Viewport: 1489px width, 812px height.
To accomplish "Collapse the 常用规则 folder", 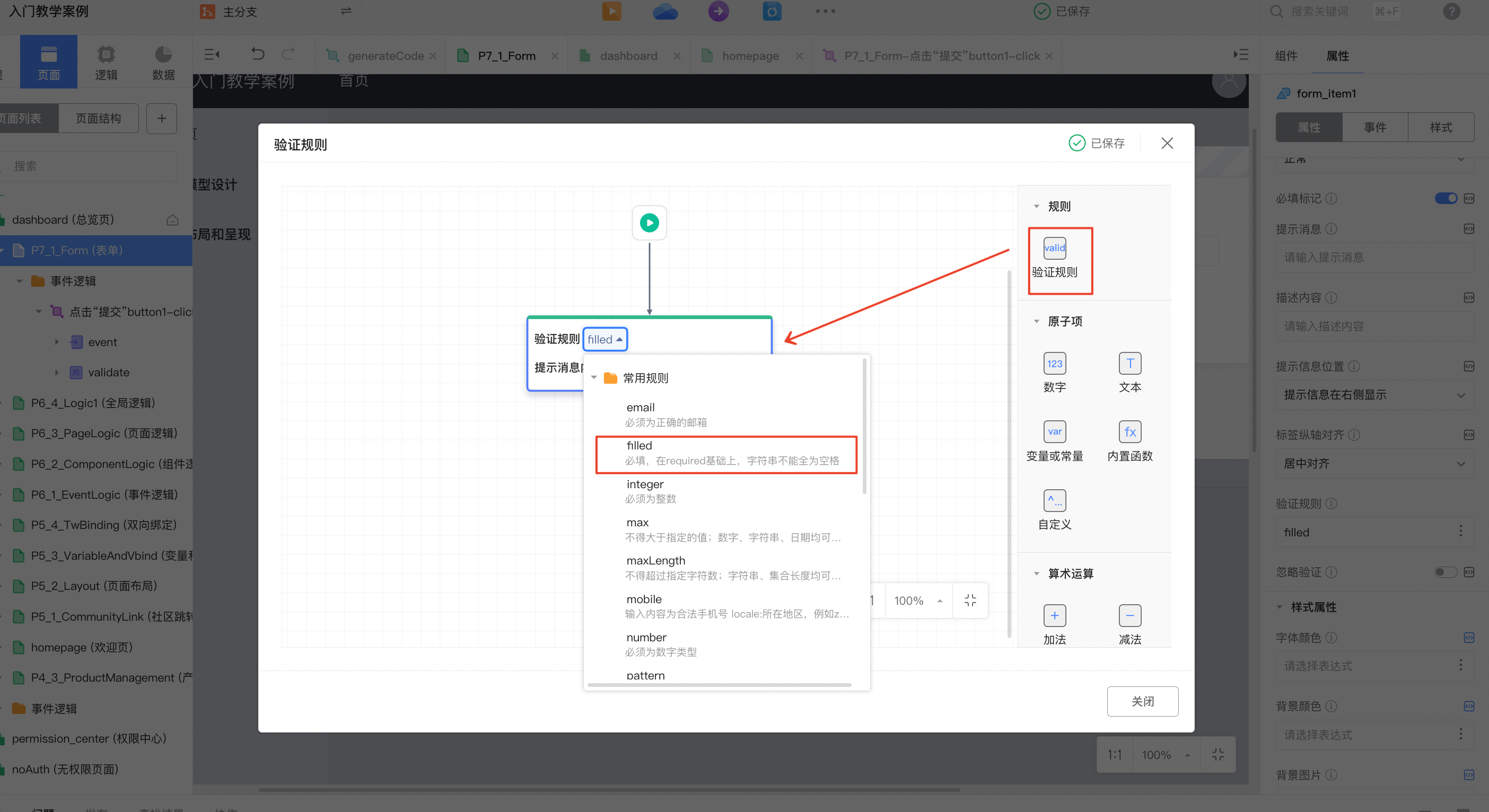I will pyautogui.click(x=593, y=377).
